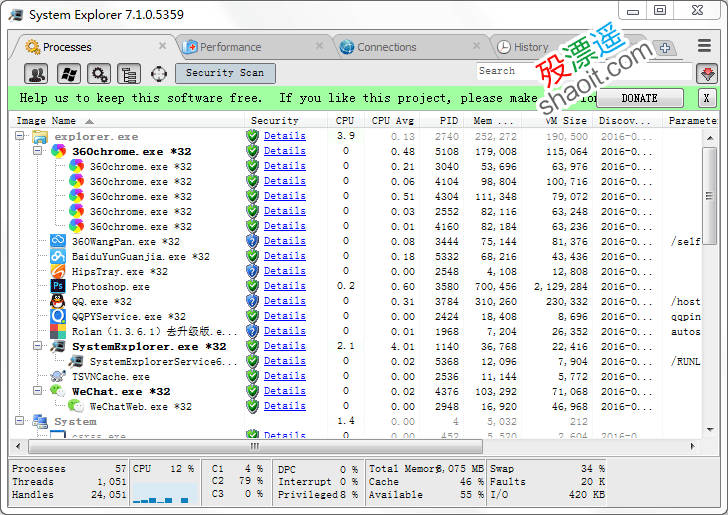Click Rolan process colorful icon
The width and height of the screenshot is (728, 515).
tap(58, 331)
